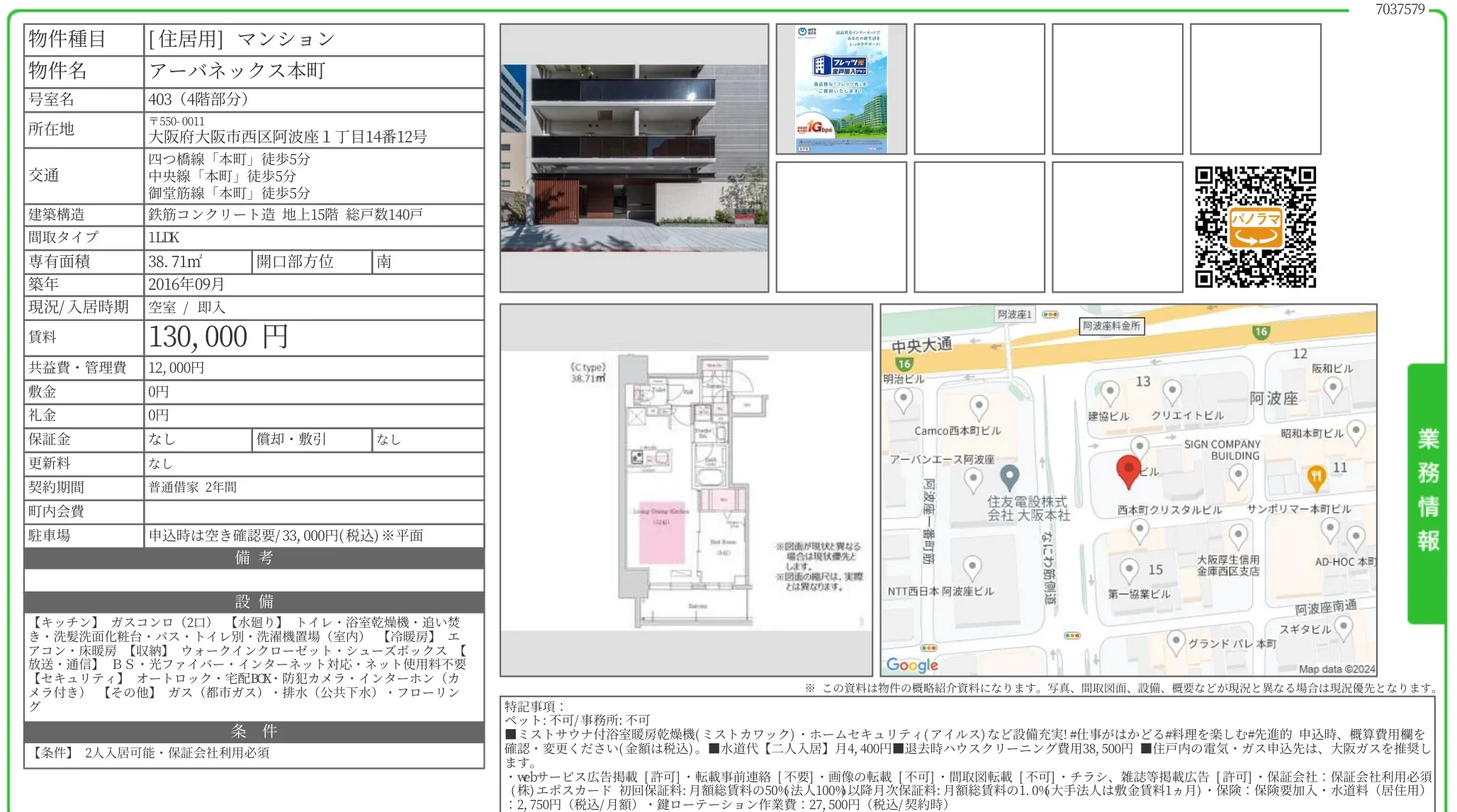Click the map pin for NTT西日本 阿波座ビル
Viewport: 1457px width, 812px height.
click(x=972, y=568)
